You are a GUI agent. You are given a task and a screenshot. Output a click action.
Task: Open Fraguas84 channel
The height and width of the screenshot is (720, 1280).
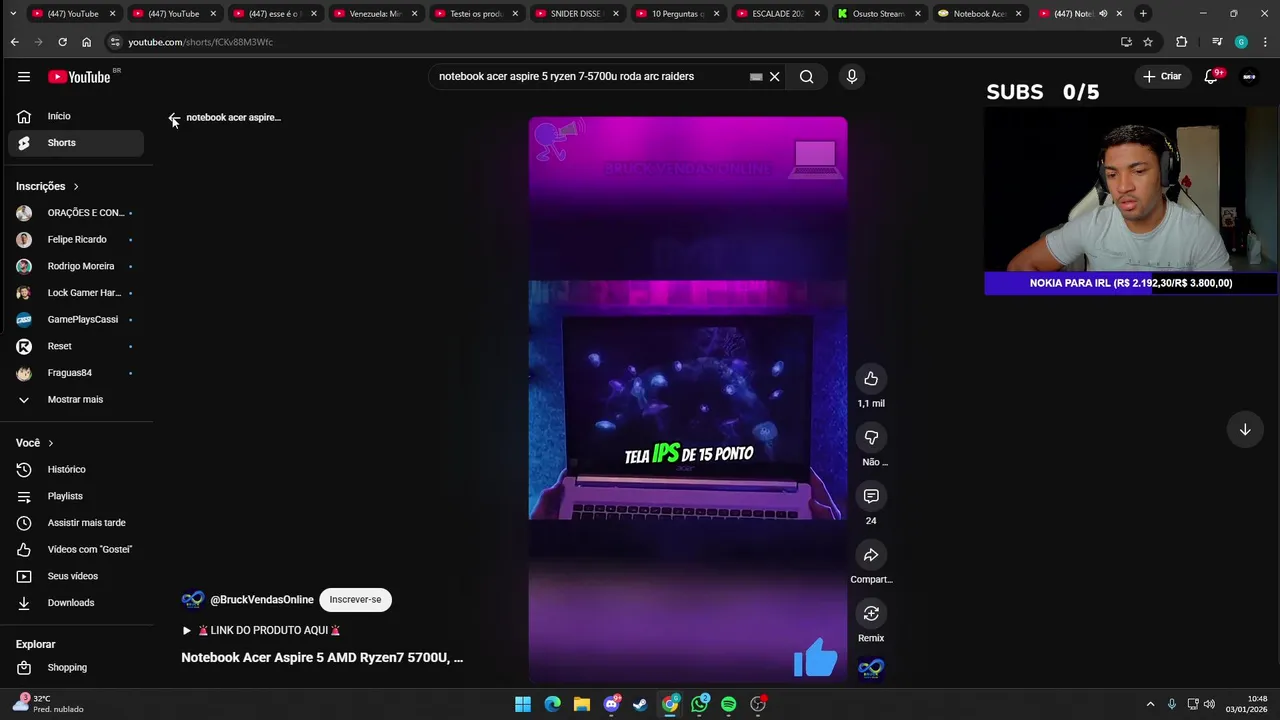tap(75, 373)
